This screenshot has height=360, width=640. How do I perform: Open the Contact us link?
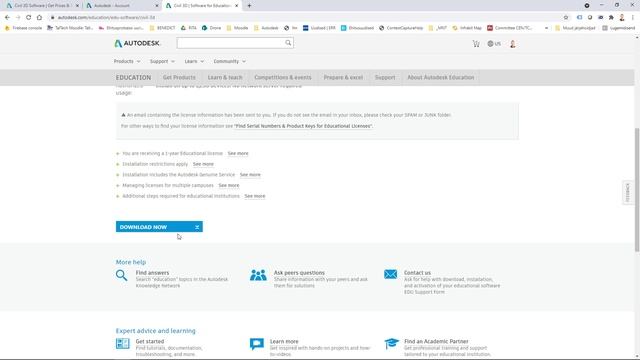[x=417, y=273]
